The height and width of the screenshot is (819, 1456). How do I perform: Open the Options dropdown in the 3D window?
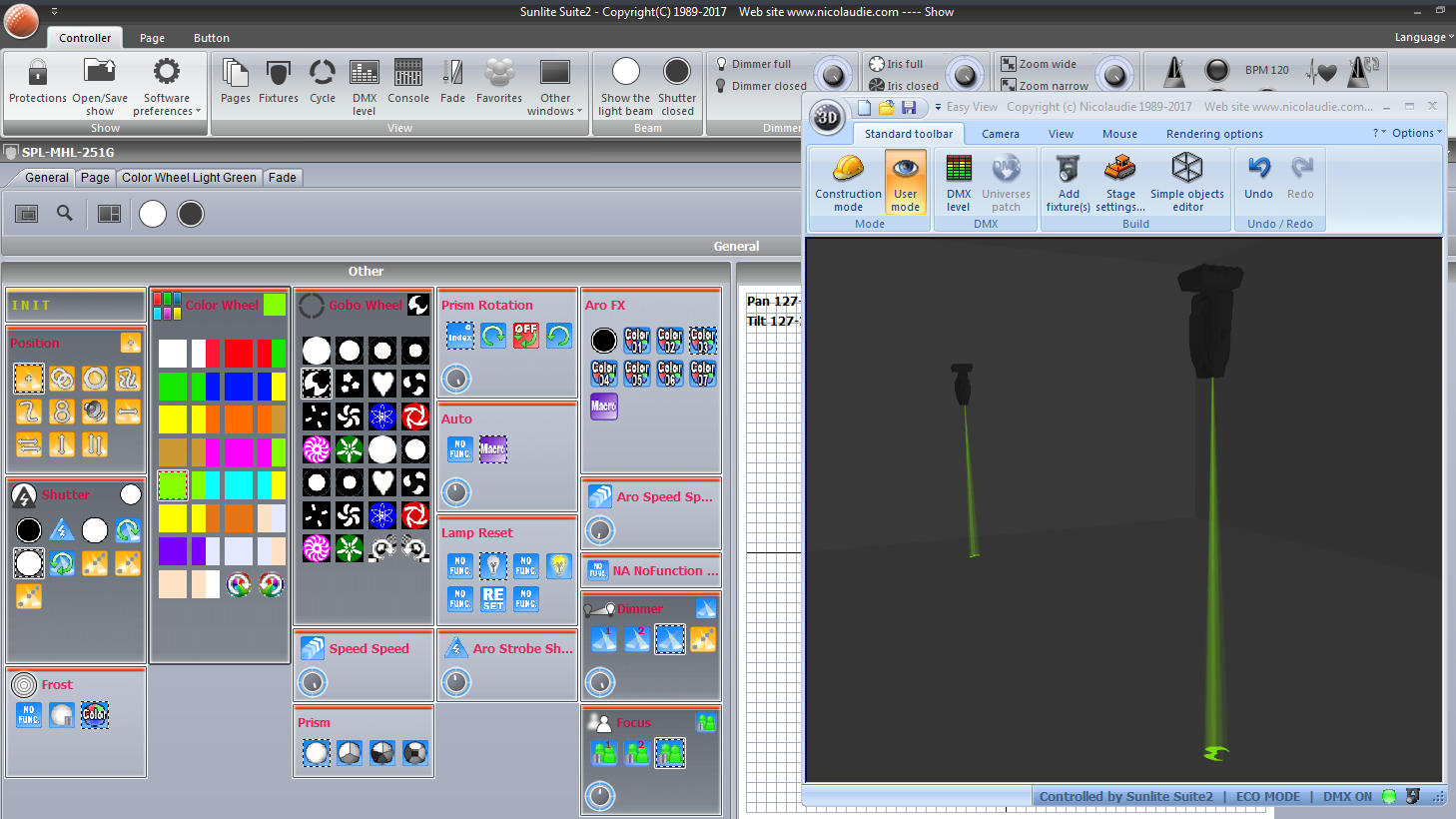pos(1417,133)
